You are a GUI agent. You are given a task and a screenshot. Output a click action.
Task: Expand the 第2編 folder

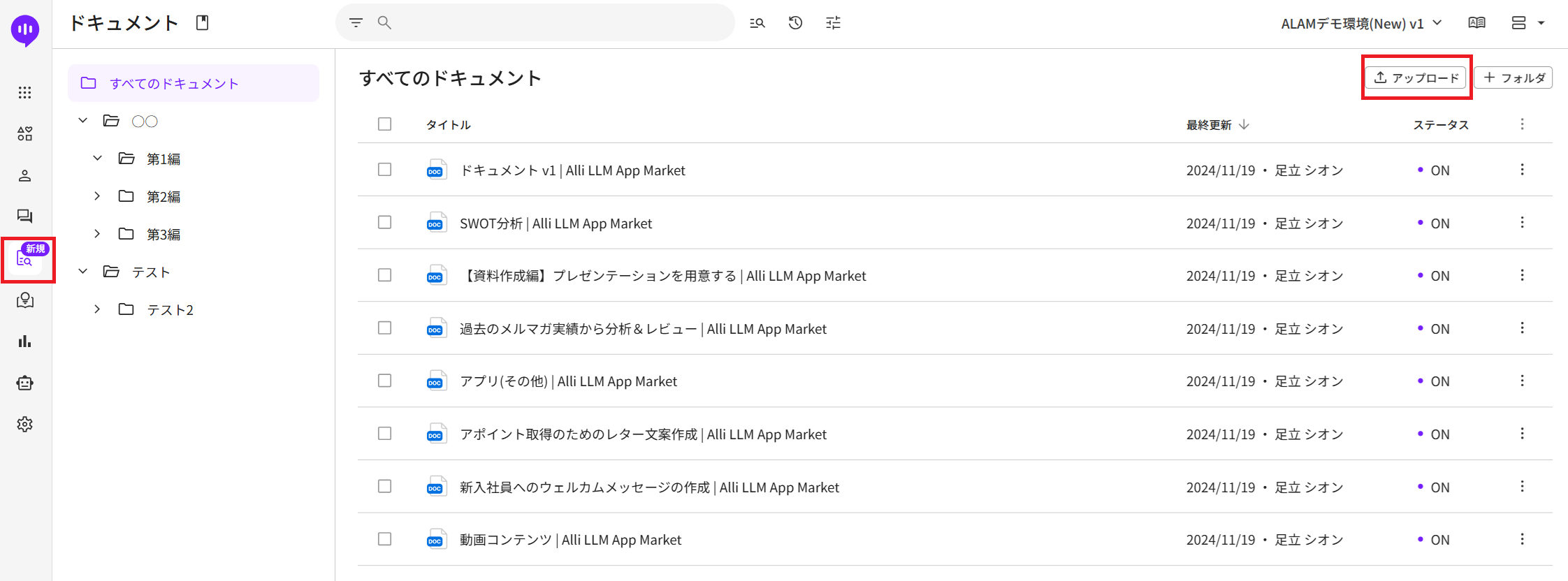click(97, 196)
